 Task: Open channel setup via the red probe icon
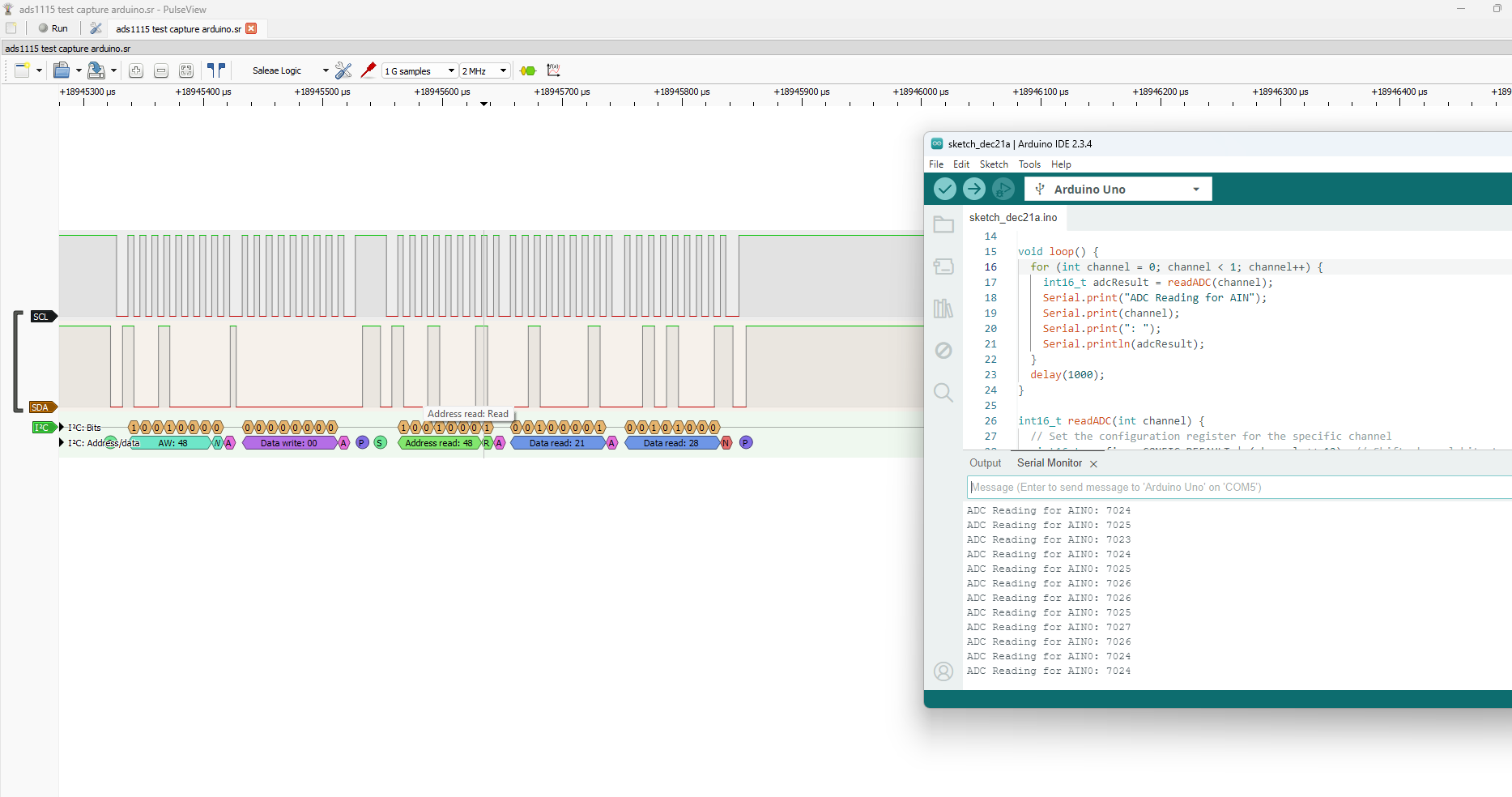pos(368,70)
